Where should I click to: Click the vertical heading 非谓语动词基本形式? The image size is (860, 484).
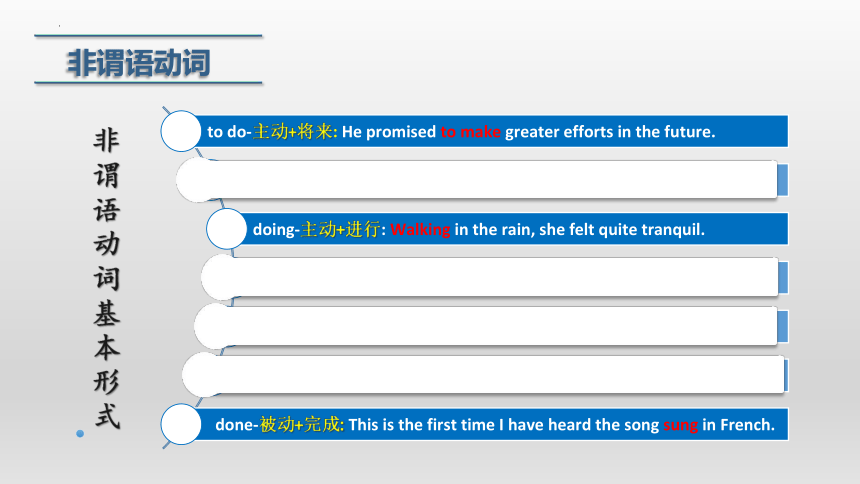[106, 278]
